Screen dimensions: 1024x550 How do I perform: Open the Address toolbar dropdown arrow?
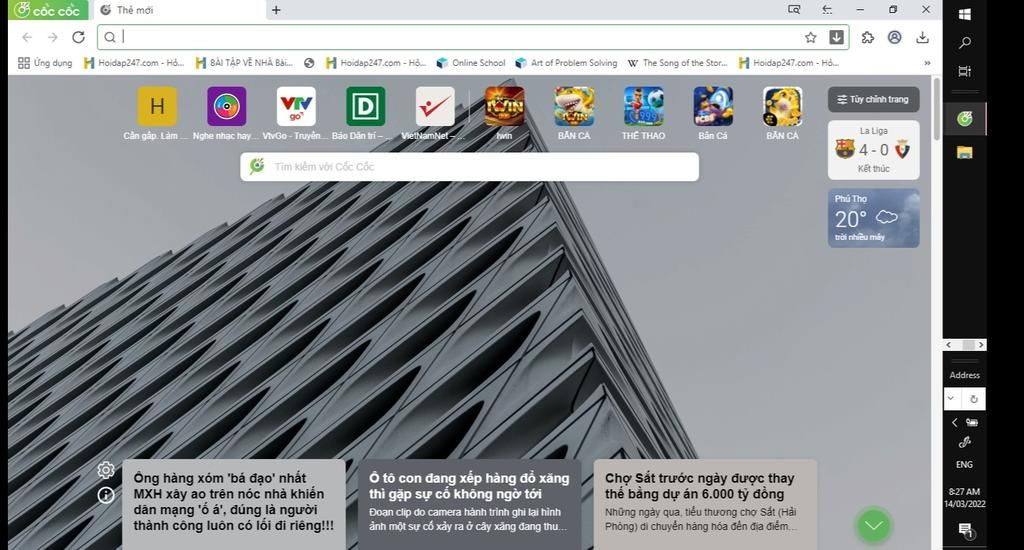[951, 398]
